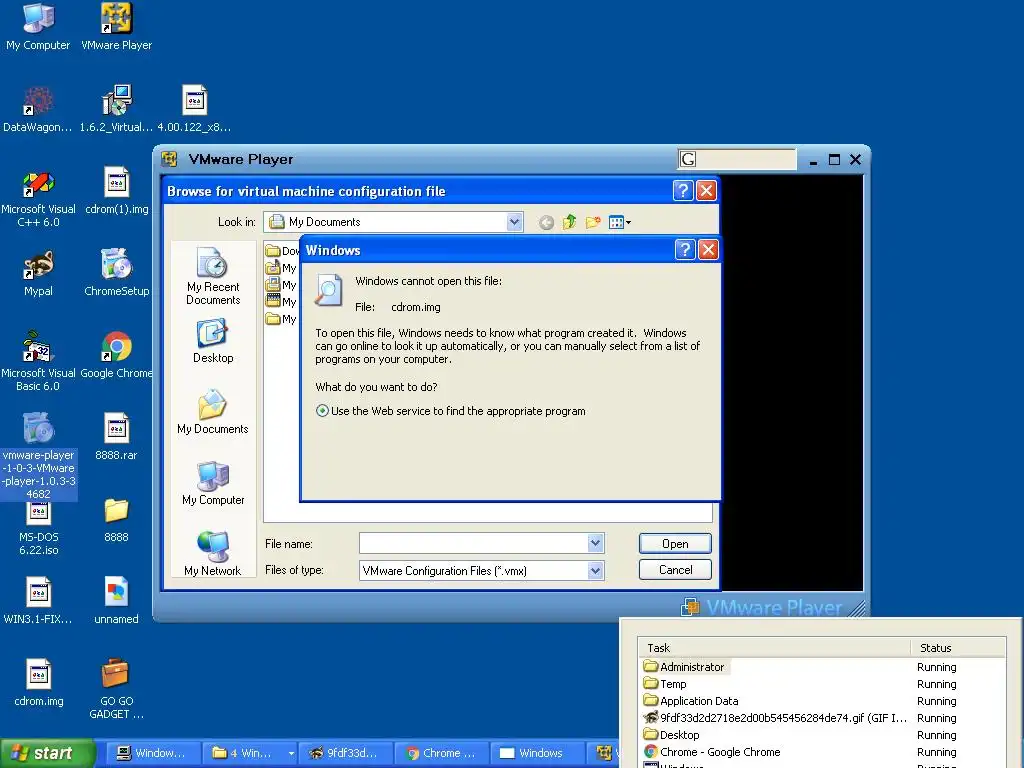Viewport: 1024px width, 768px height.
Task: Switch to the Window... taskbar item
Action: tap(151, 753)
